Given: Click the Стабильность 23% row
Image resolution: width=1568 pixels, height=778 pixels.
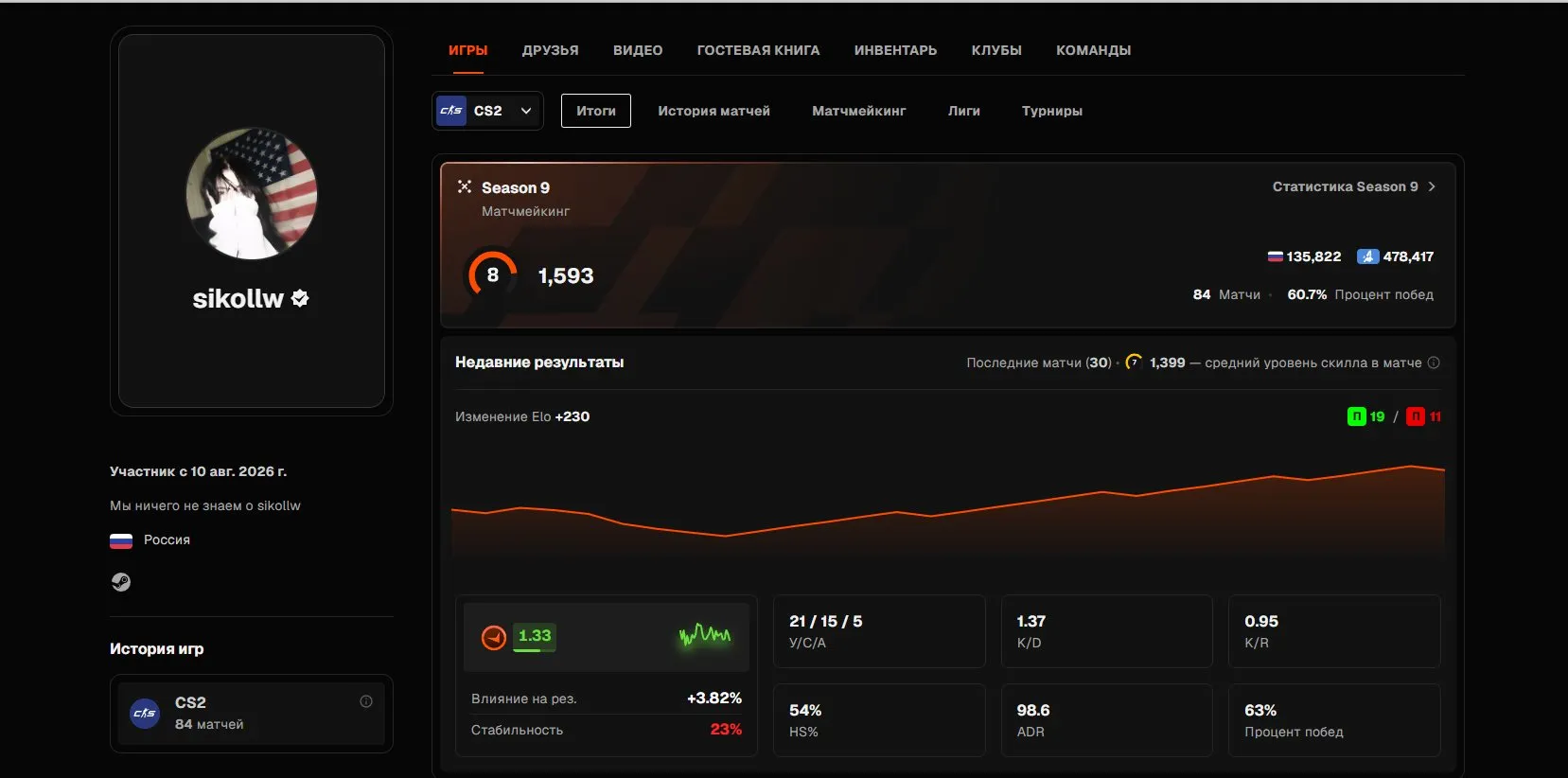Looking at the screenshot, I should click(607, 730).
